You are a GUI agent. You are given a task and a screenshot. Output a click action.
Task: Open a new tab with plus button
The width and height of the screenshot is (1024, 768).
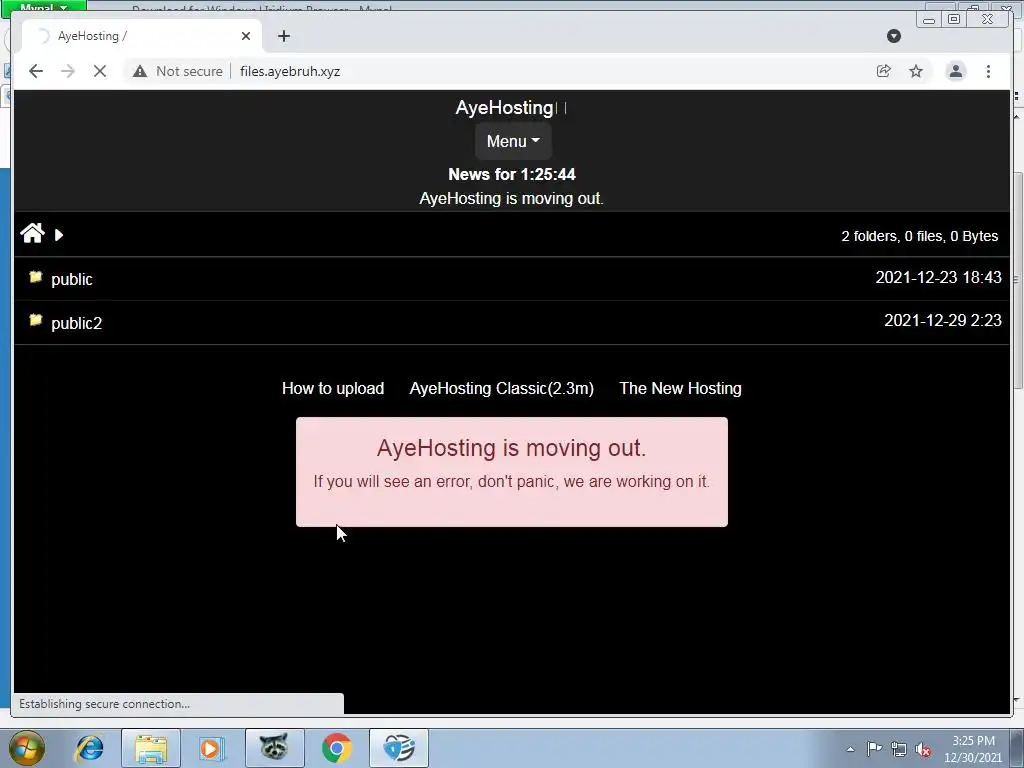(283, 36)
